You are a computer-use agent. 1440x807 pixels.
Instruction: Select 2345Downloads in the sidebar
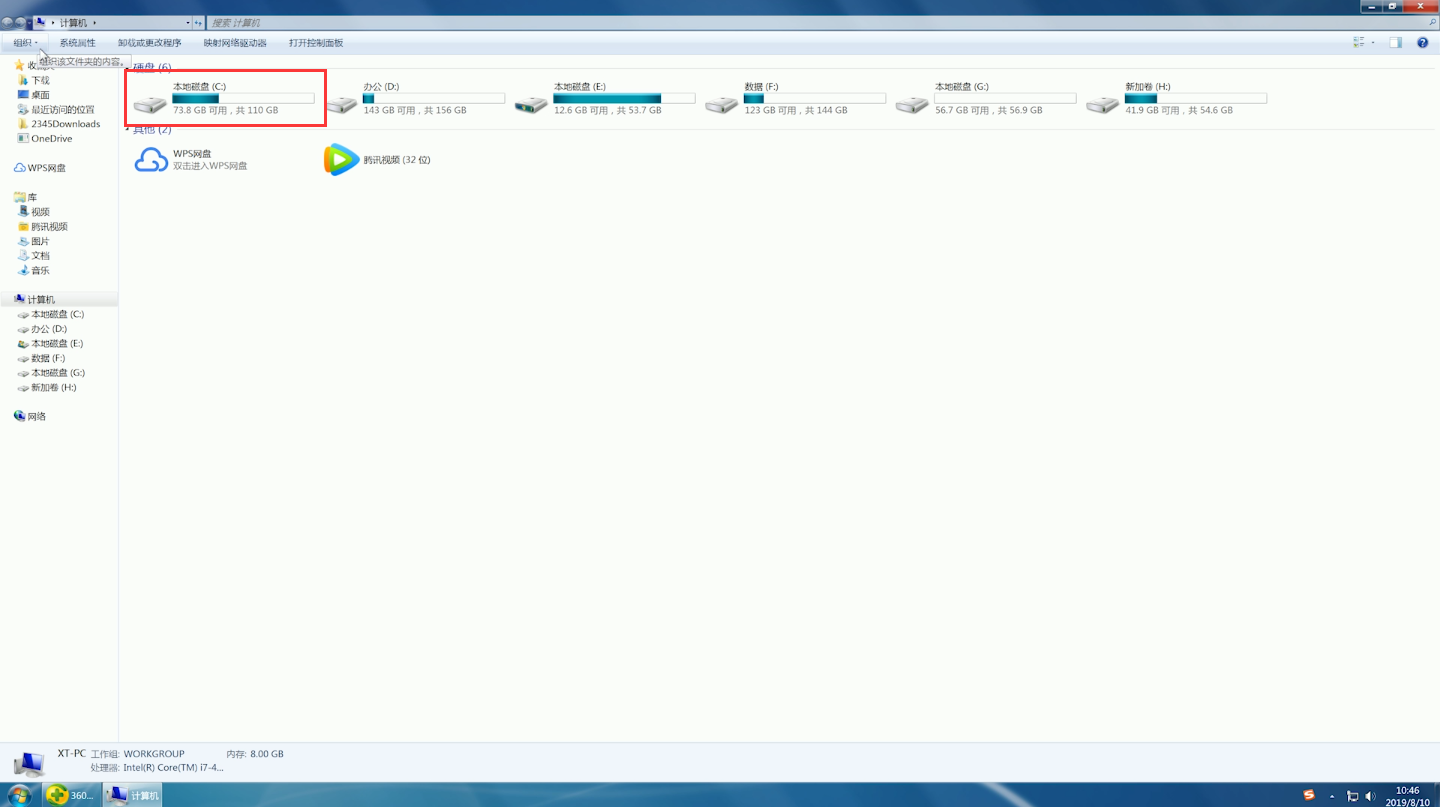58,124
